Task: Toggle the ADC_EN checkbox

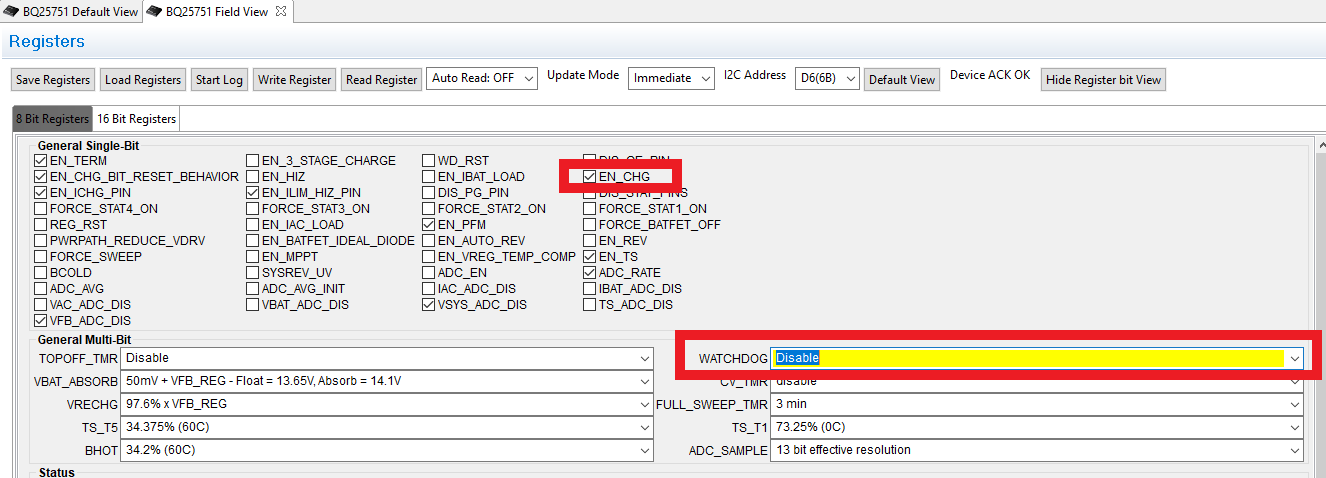Action: pyautogui.click(x=429, y=273)
